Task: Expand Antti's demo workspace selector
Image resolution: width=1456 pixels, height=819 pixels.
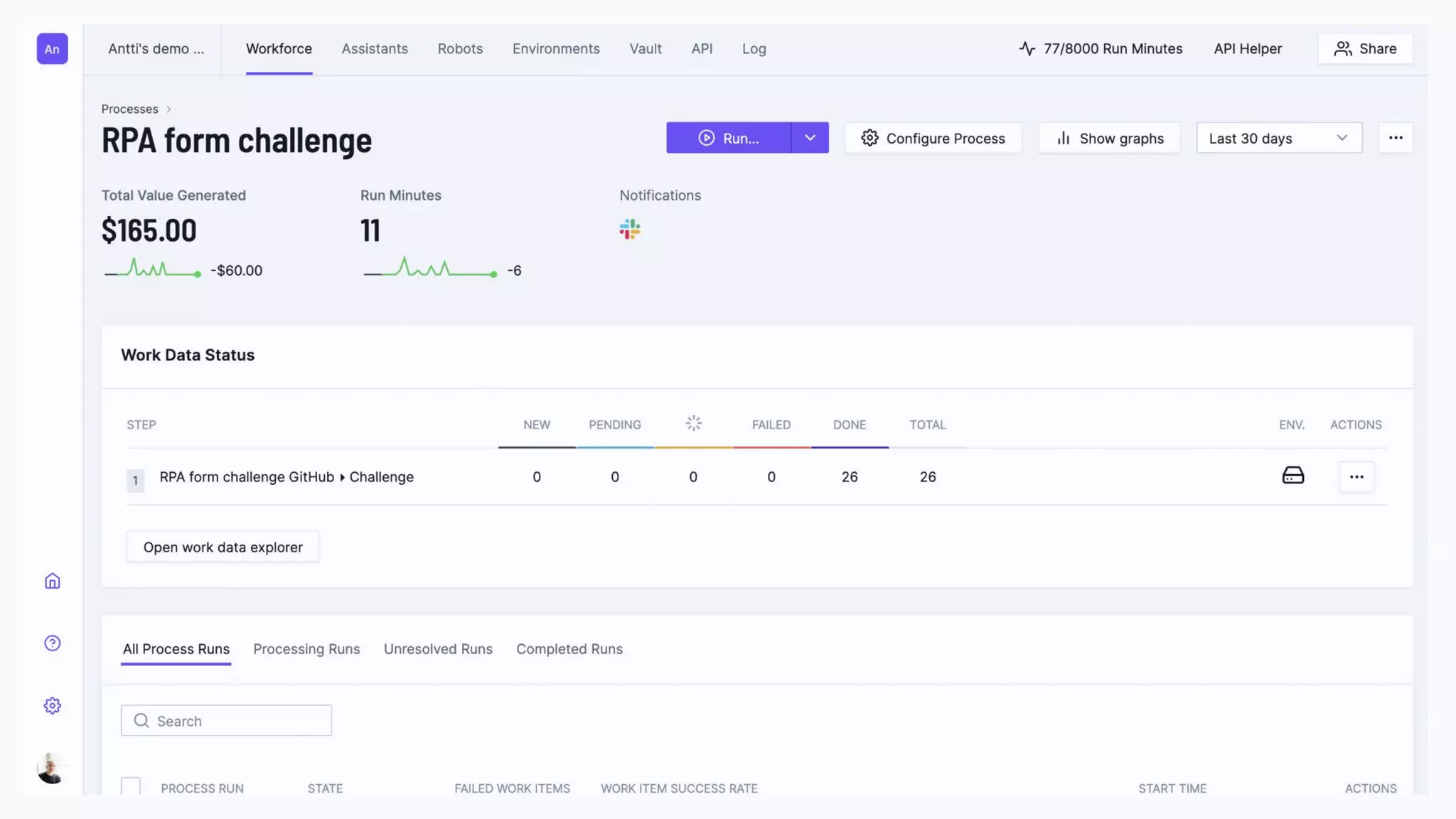Action: tap(156, 48)
